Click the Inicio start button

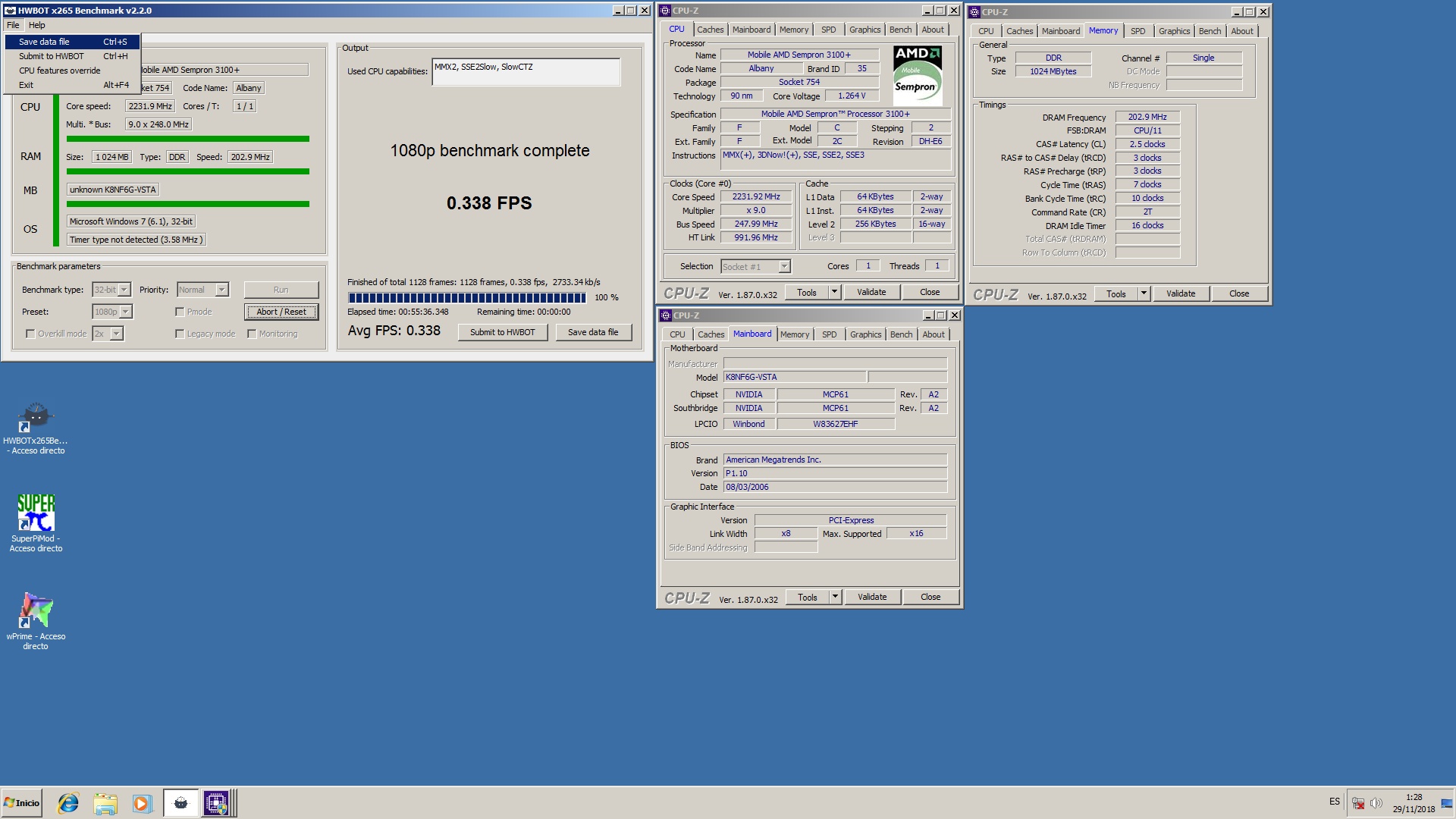[x=21, y=803]
